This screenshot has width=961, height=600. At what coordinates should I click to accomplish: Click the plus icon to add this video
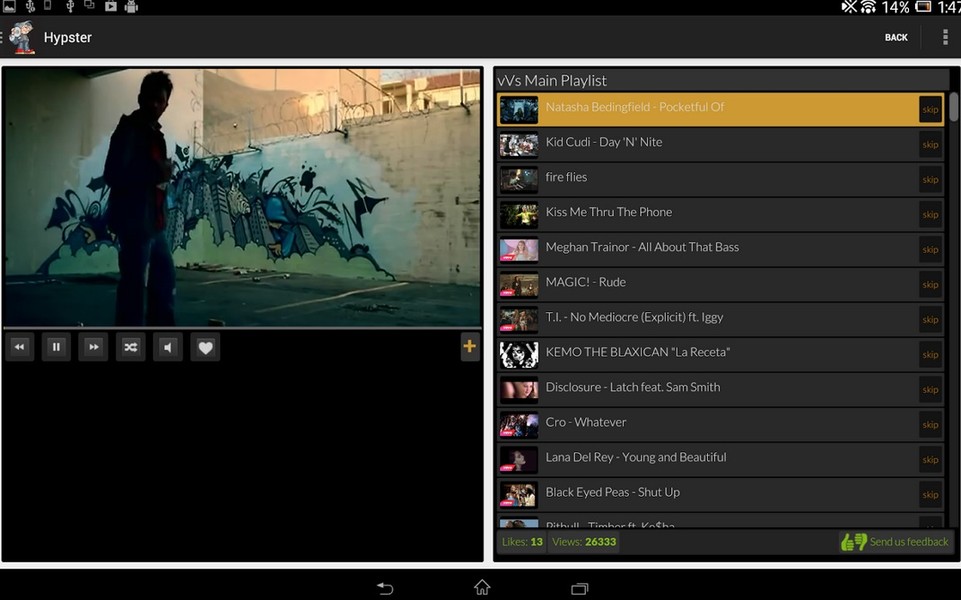coord(468,347)
